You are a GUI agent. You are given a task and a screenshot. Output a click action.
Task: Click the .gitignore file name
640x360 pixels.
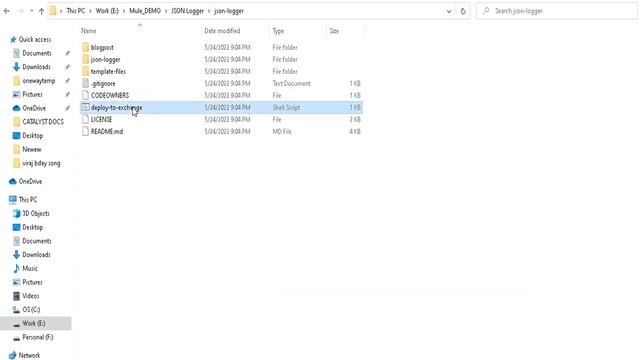[x=103, y=83]
